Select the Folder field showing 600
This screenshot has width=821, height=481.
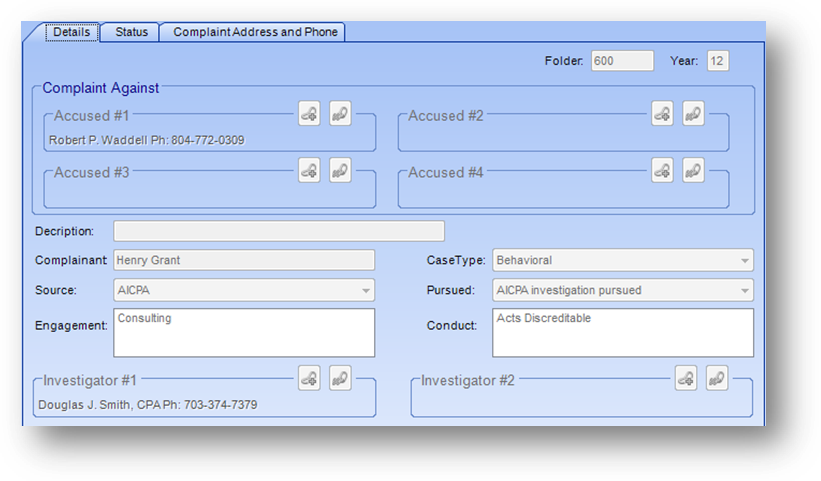point(623,61)
